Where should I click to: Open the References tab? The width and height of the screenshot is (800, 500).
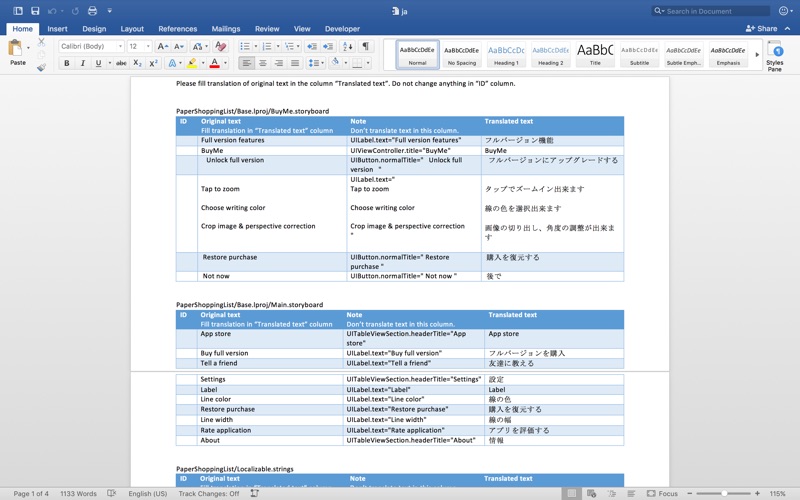tap(178, 29)
